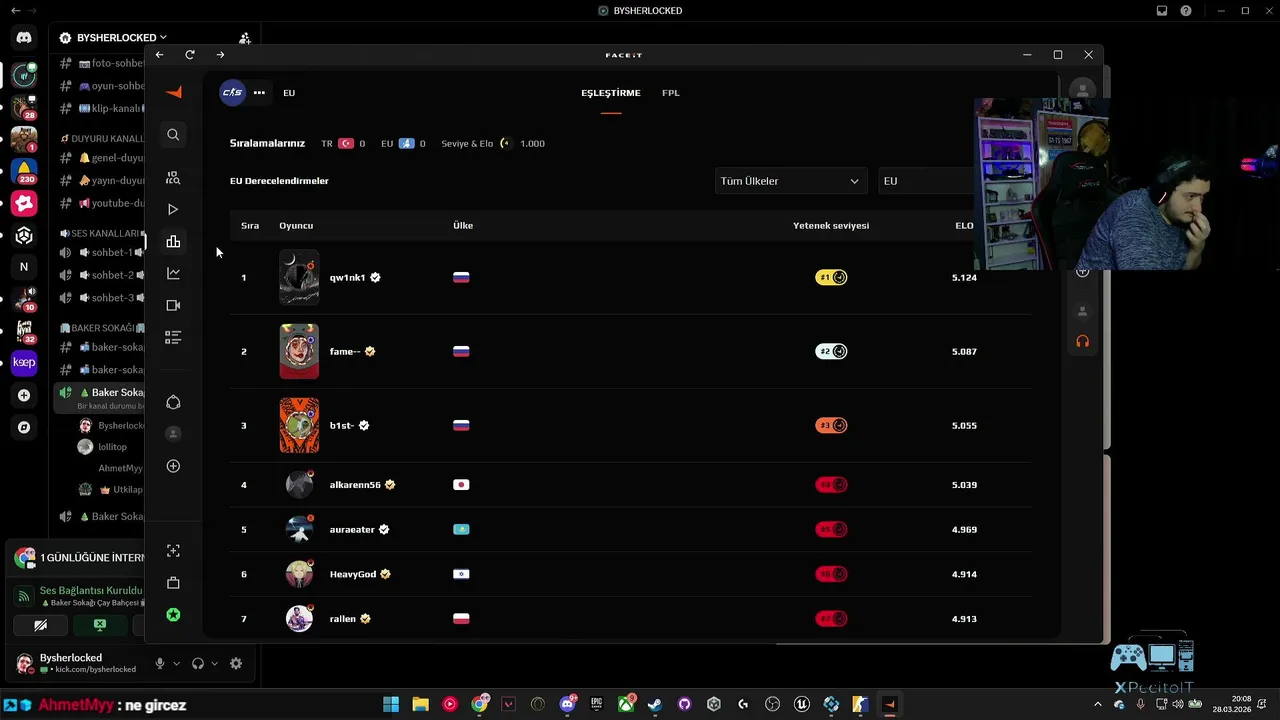
Task: Click the scan frame icon in FACEIT sidebar
Action: tap(173, 551)
